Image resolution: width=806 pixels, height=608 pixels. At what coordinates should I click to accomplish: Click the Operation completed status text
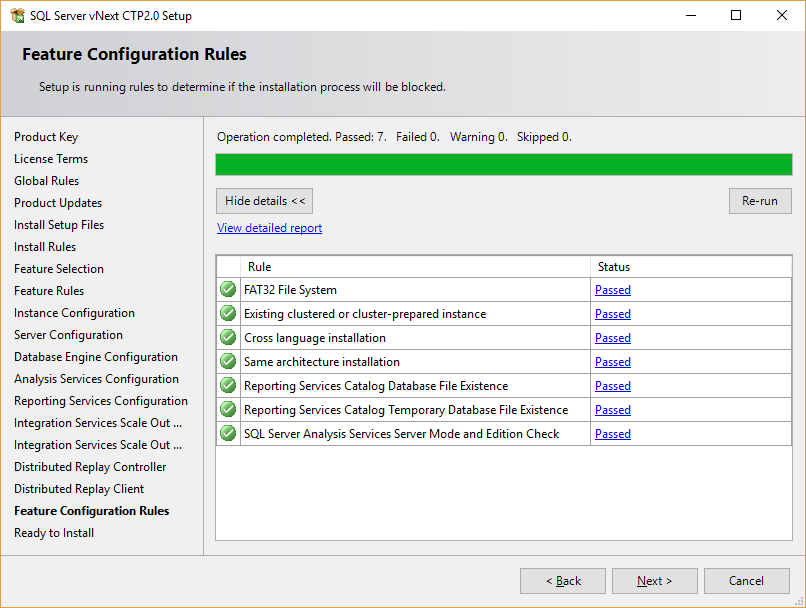(394, 137)
